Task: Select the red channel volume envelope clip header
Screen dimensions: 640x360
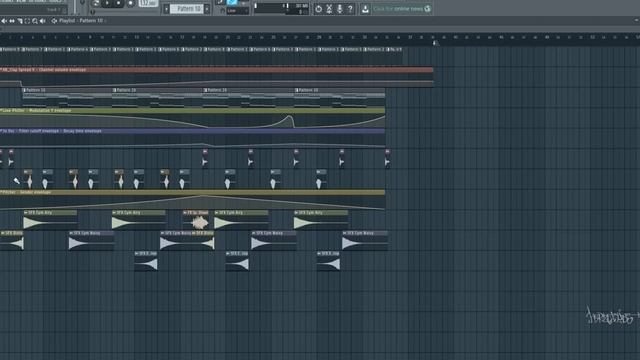Action: (x=216, y=70)
